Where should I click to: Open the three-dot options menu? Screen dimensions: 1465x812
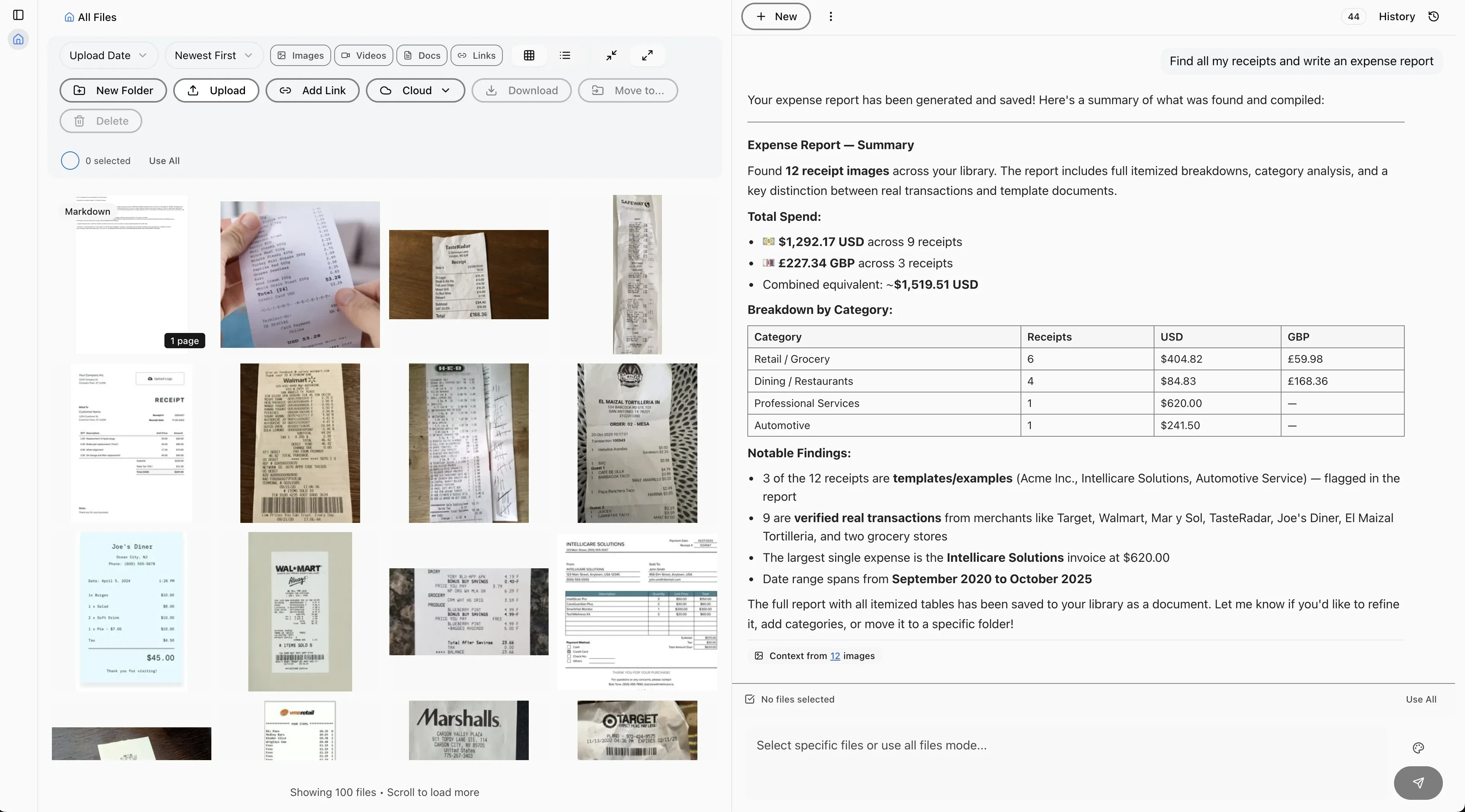pos(830,16)
